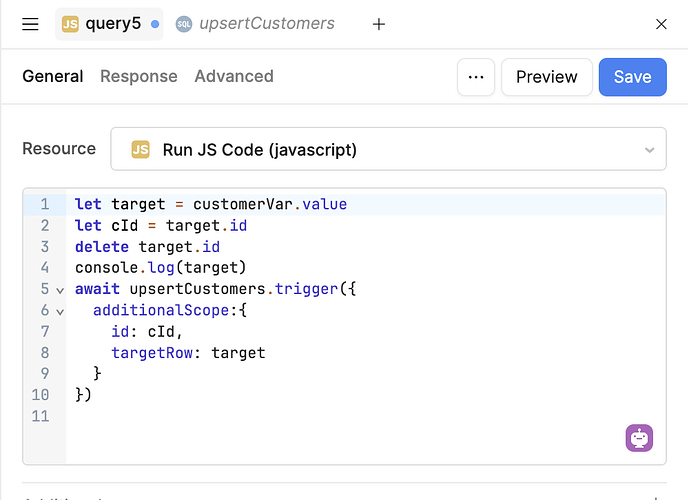The width and height of the screenshot is (688, 500).
Task: Click the SQL icon on upsertCustomers tab
Action: [x=184, y=24]
